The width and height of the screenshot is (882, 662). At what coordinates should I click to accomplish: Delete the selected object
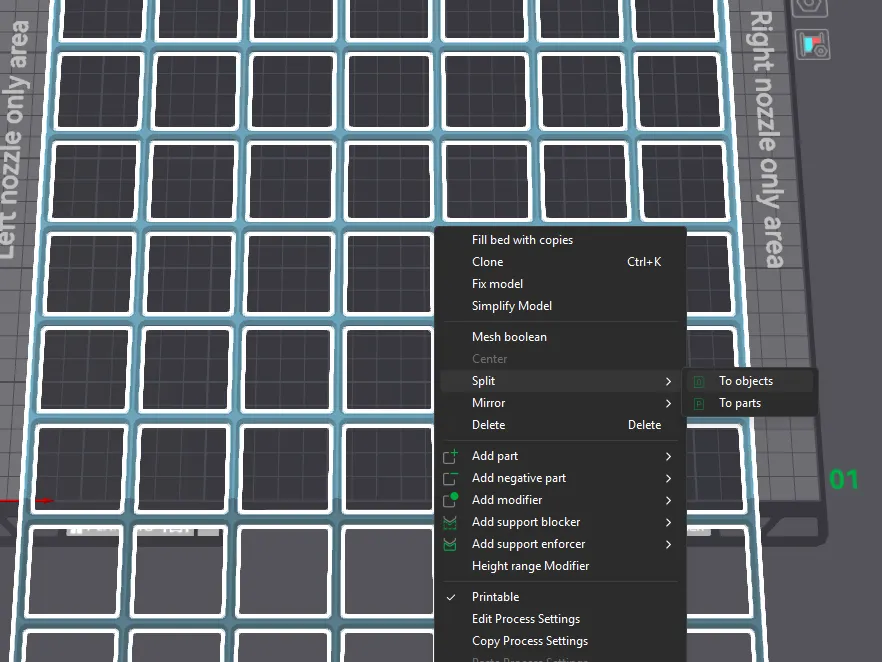click(x=560, y=425)
